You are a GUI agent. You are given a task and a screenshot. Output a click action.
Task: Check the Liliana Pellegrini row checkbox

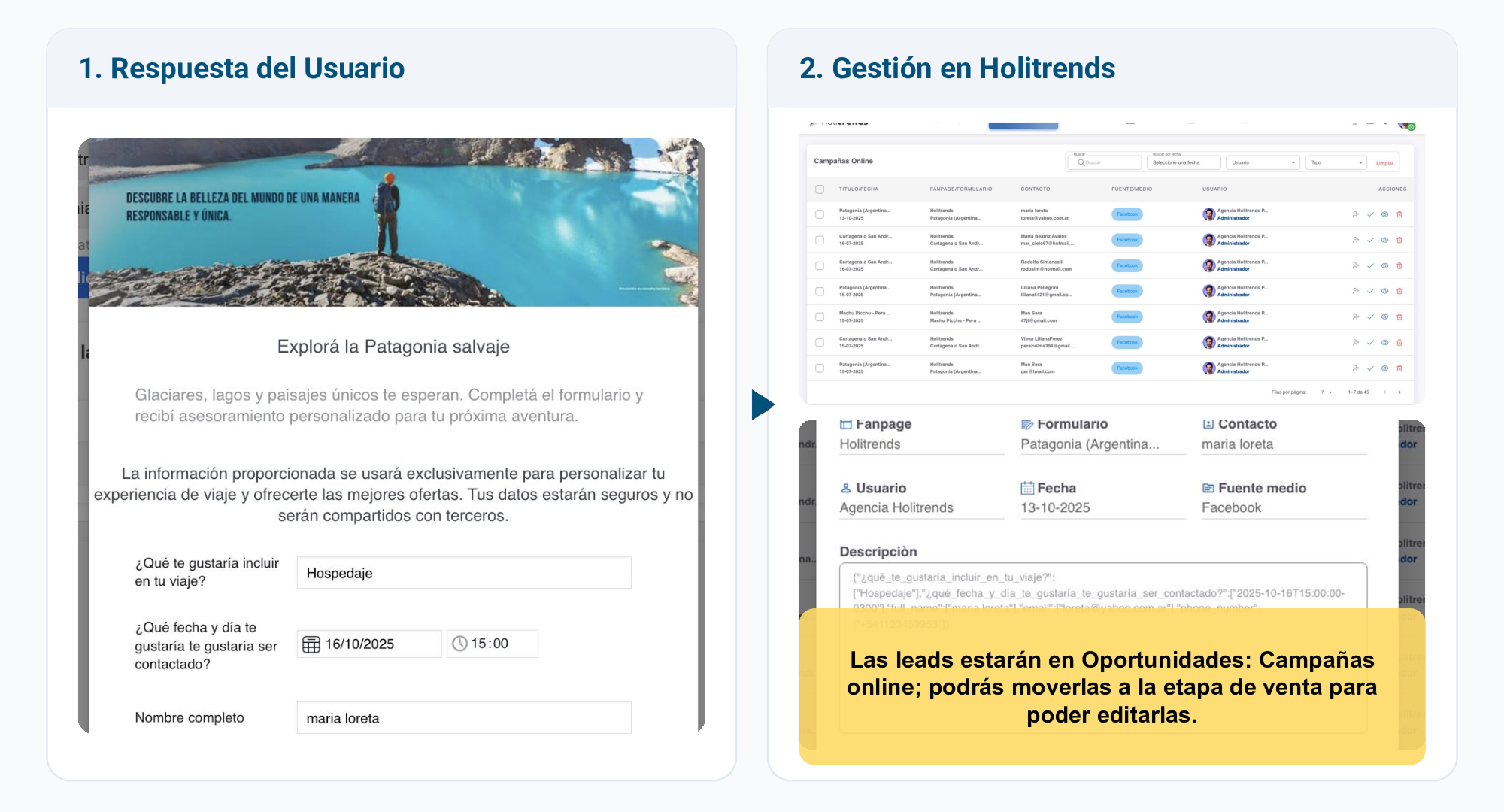tap(820, 291)
